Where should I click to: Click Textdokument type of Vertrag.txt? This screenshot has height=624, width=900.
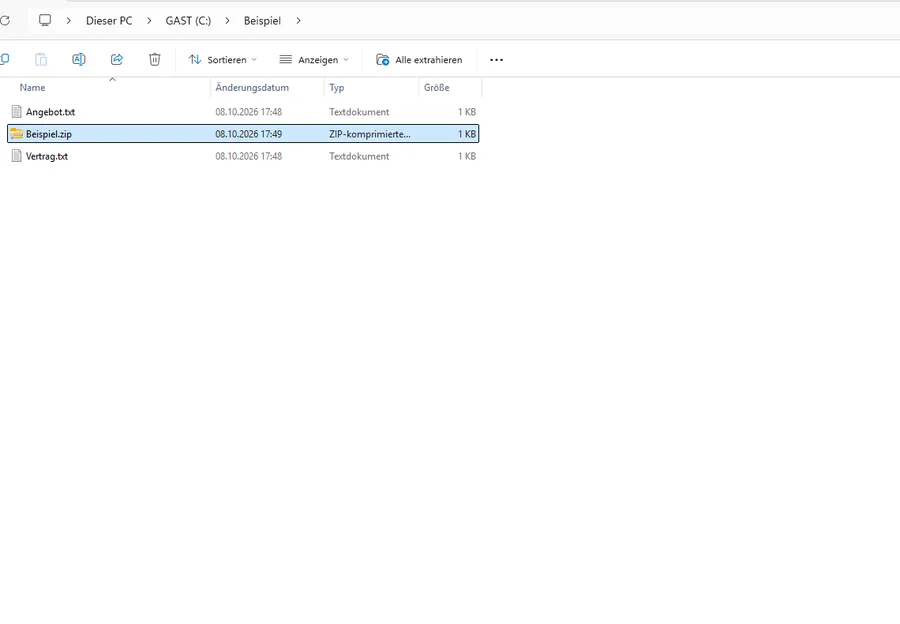pyautogui.click(x=359, y=156)
